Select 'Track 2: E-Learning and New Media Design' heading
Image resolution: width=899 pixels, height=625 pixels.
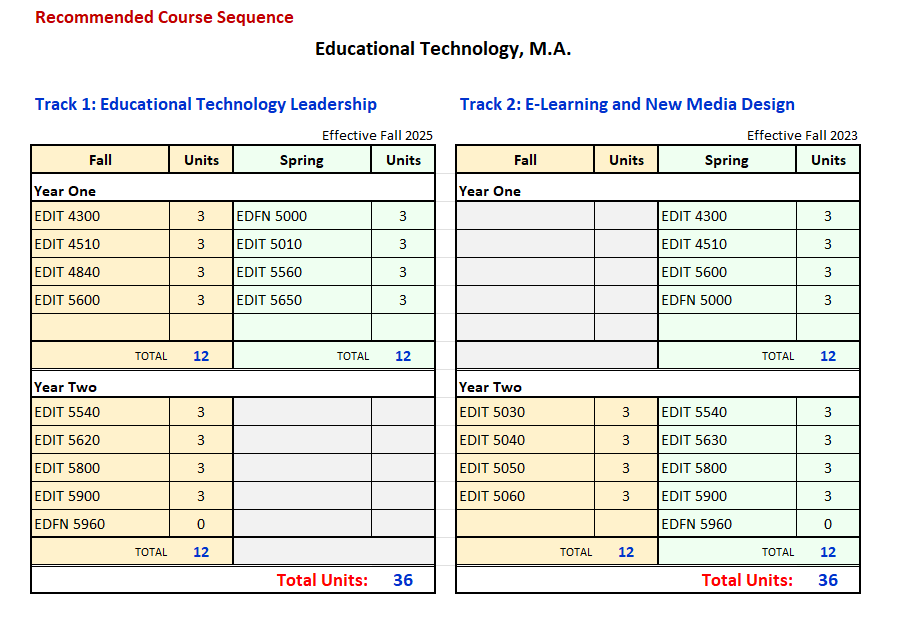627,104
